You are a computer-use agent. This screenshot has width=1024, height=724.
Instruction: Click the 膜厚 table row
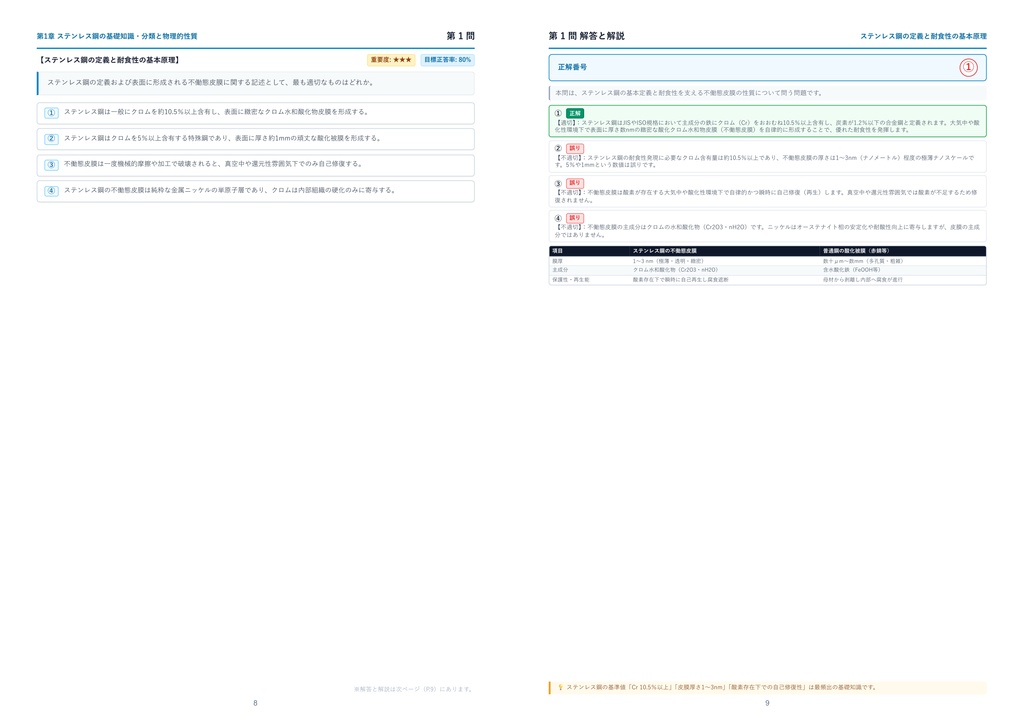(767, 260)
